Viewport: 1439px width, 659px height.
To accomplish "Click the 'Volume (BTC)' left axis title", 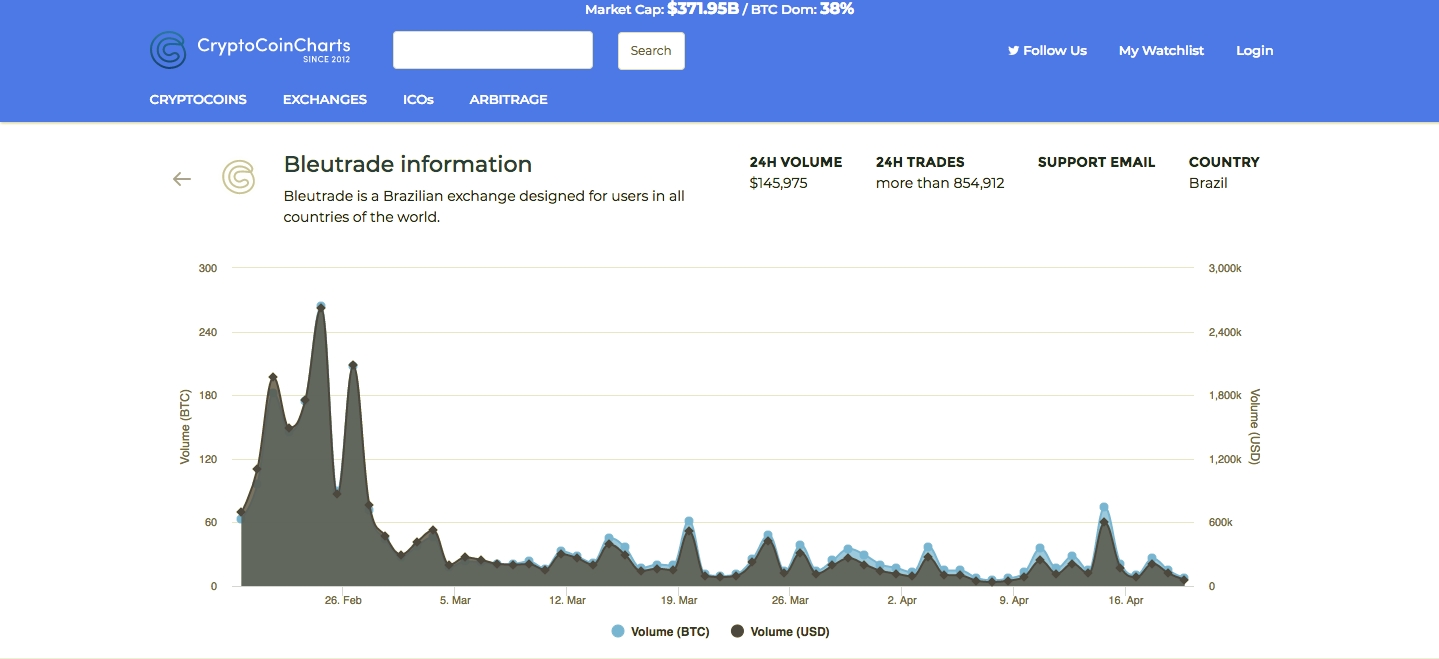I will (185, 427).
